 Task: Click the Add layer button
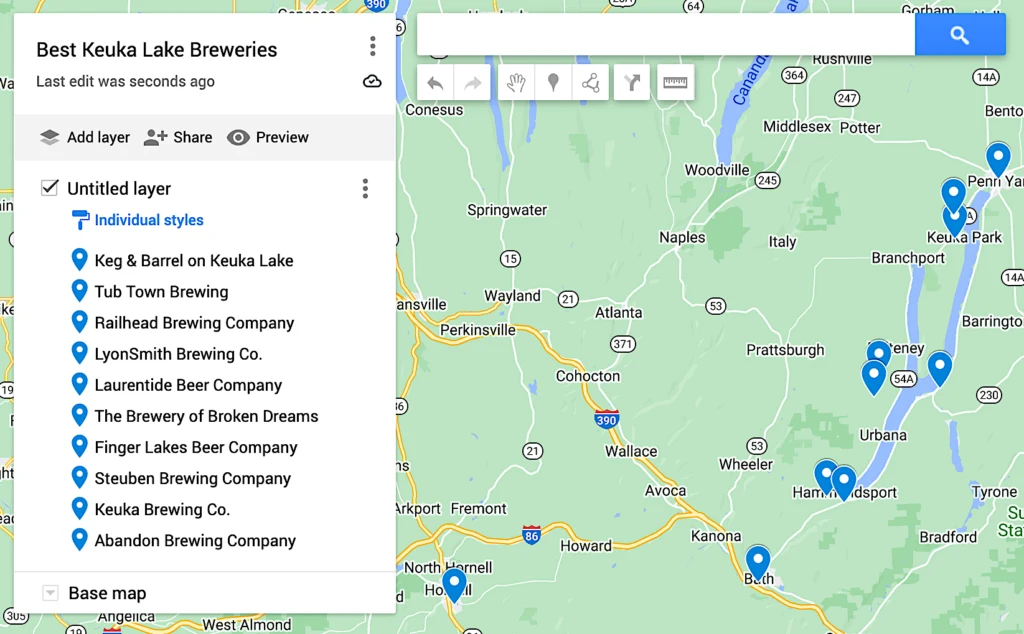[84, 137]
